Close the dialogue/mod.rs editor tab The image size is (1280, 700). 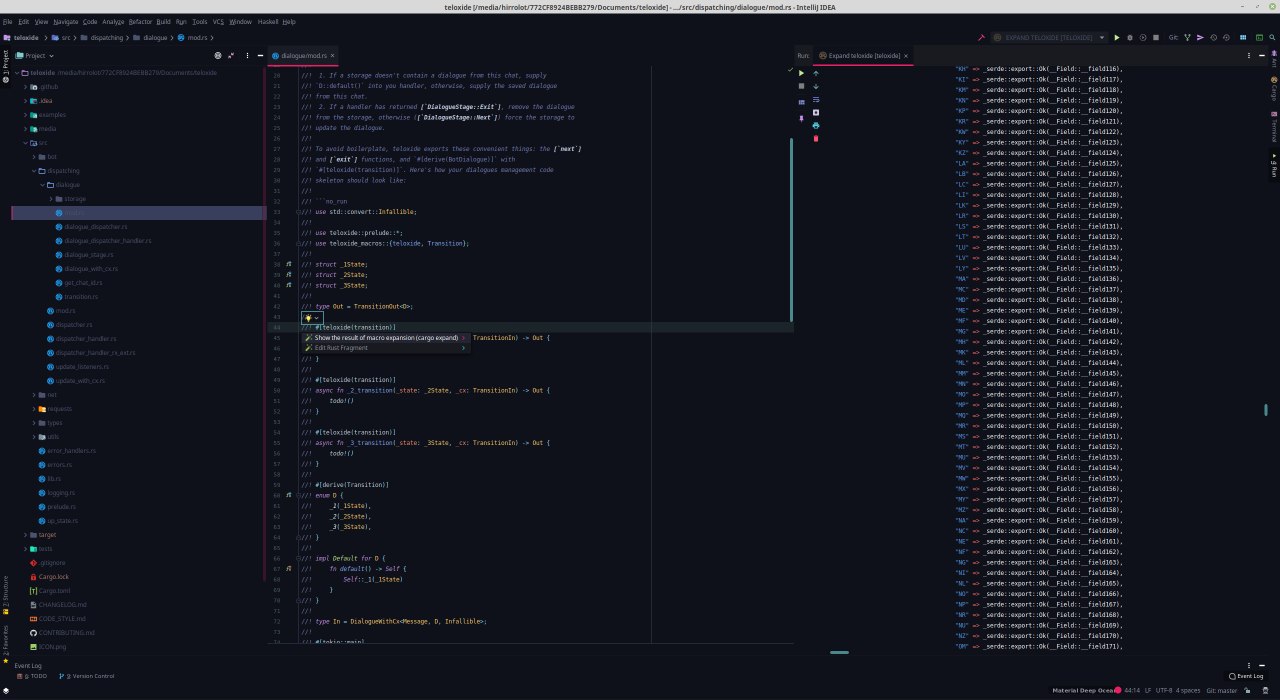[x=333, y=56]
